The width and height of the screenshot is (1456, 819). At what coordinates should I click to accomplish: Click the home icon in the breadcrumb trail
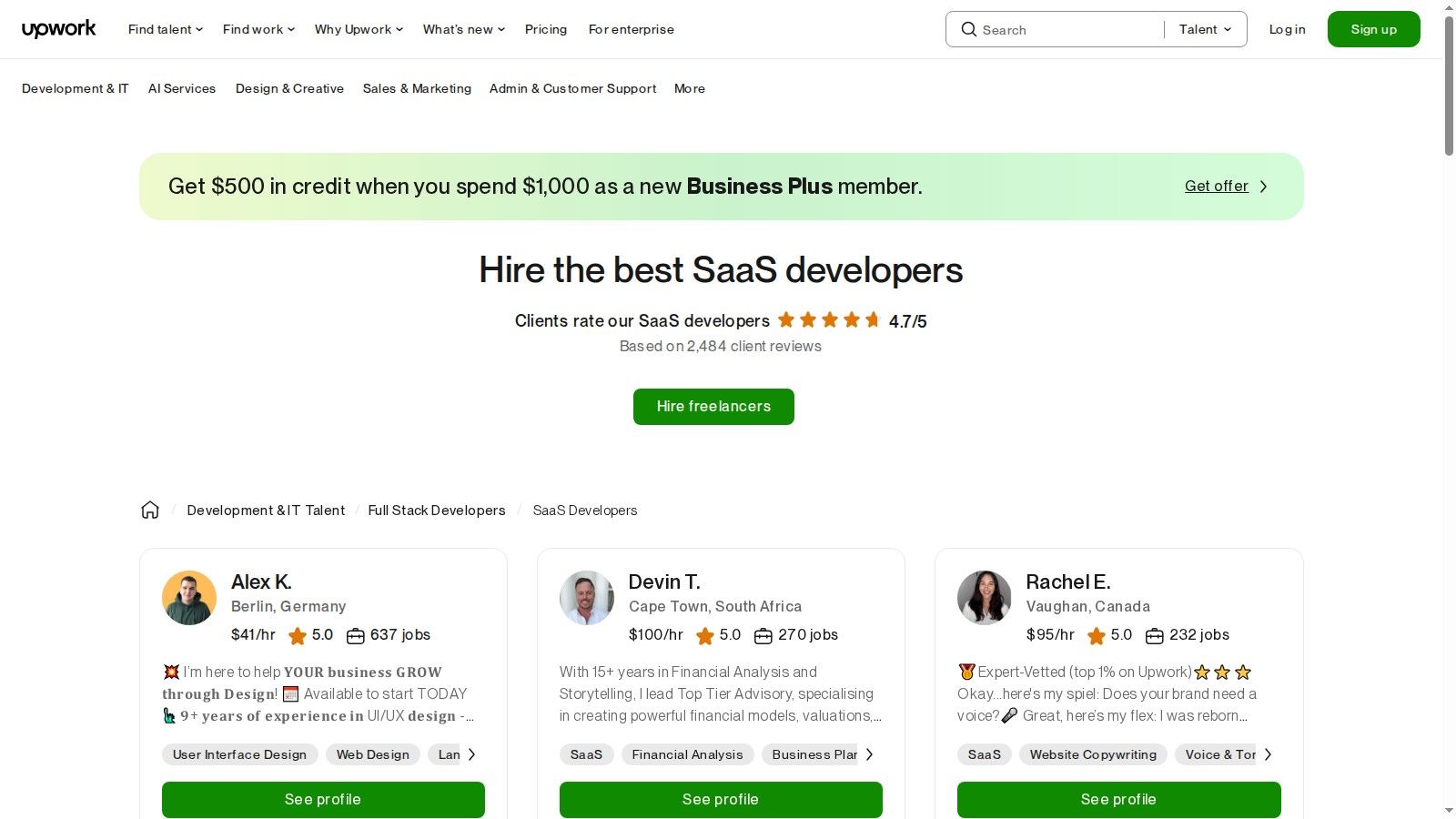[x=149, y=510]
